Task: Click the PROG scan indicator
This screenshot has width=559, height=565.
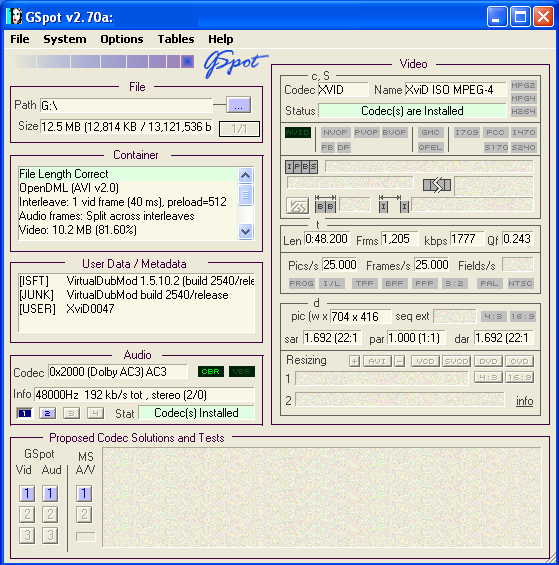Action: tap(302, 284)
